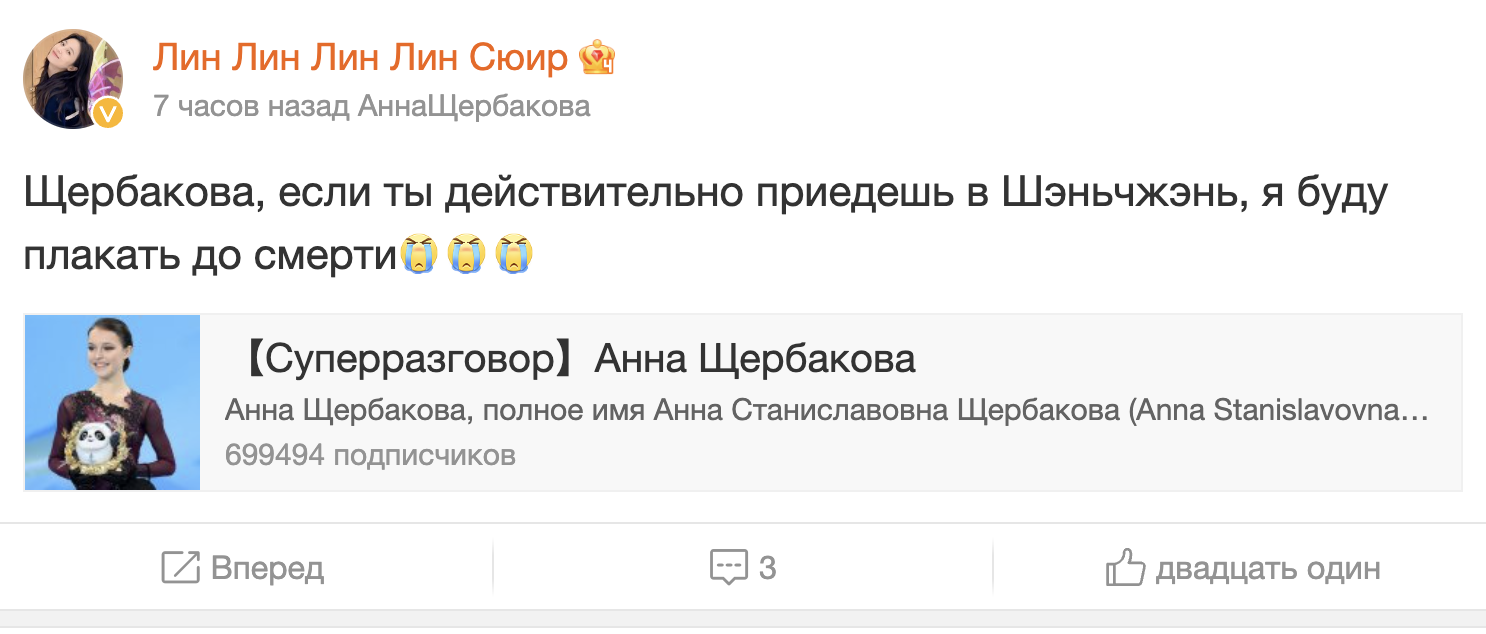Open the username link Лин Лин Лин Лин Сюир

(x=360, y=59)
